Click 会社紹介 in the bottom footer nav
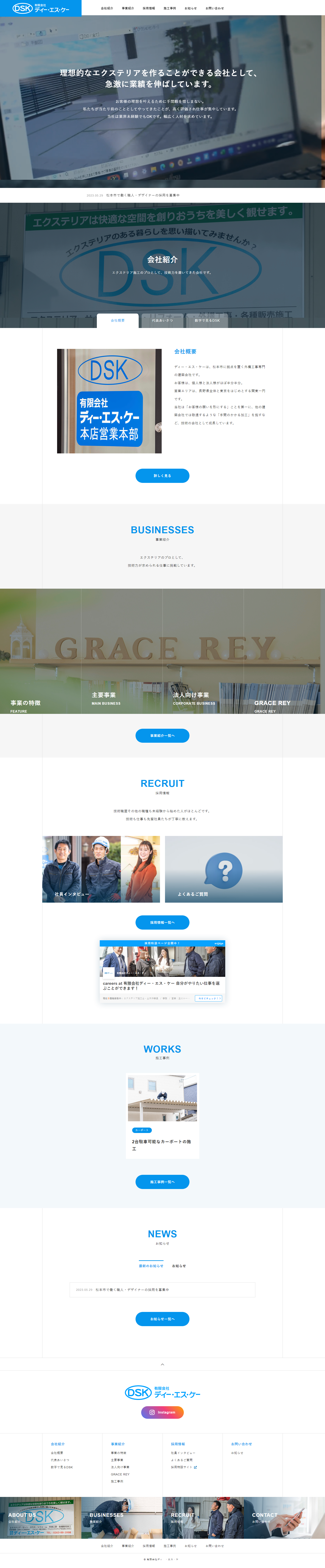Screen dimensions: 325x1568 point(107,1546)
